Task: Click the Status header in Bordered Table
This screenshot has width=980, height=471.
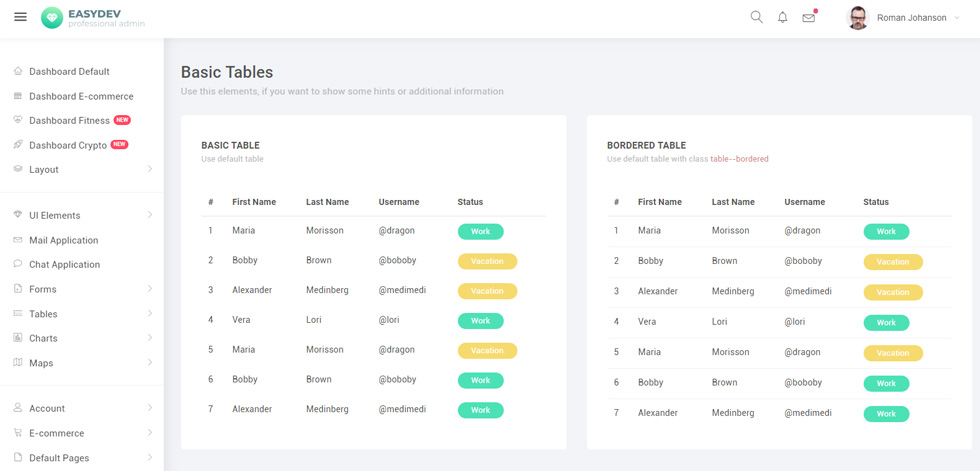Action: click(x=876, y=202)
